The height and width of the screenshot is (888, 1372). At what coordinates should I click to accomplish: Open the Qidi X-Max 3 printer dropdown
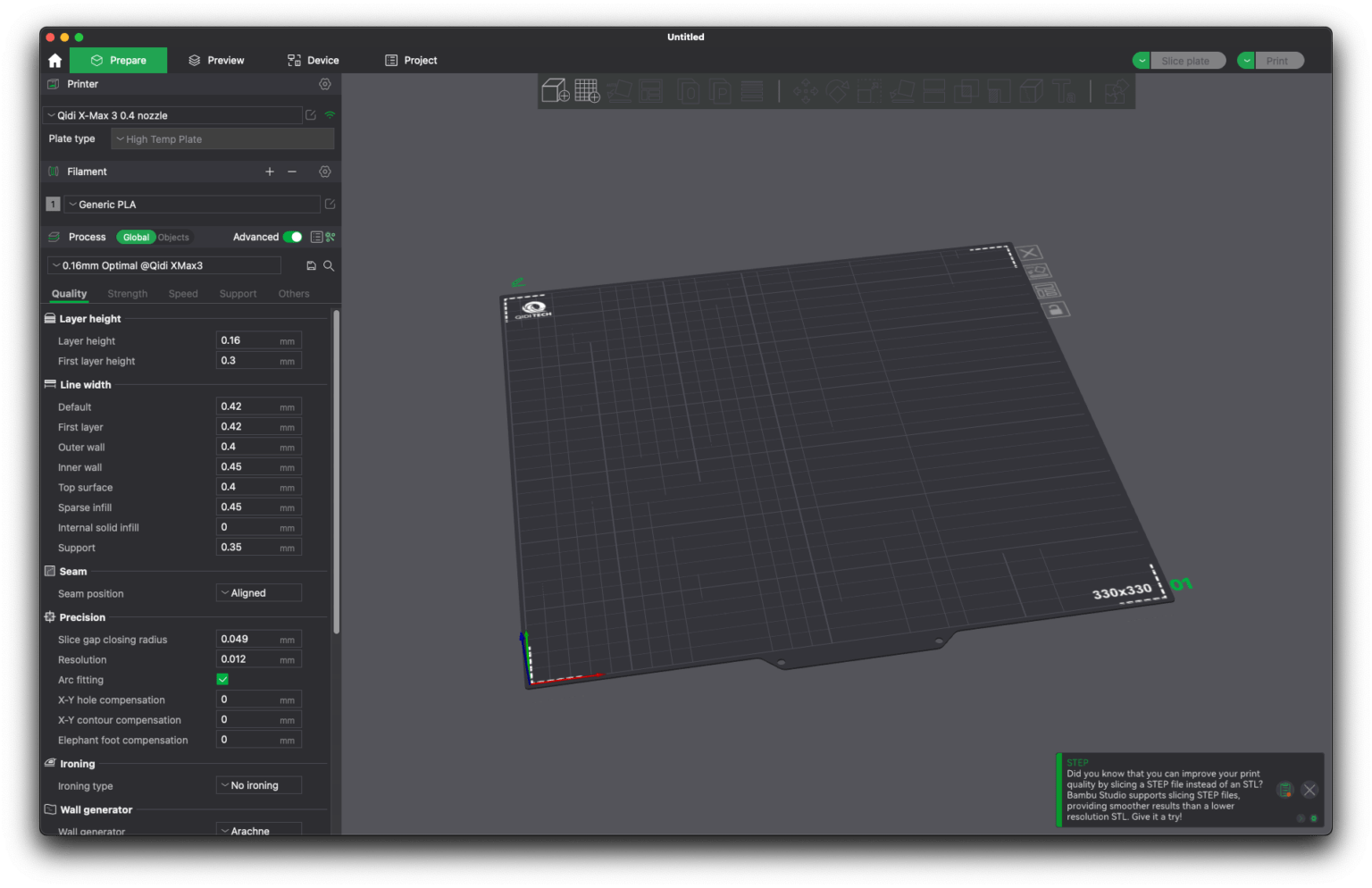point(174,116)
